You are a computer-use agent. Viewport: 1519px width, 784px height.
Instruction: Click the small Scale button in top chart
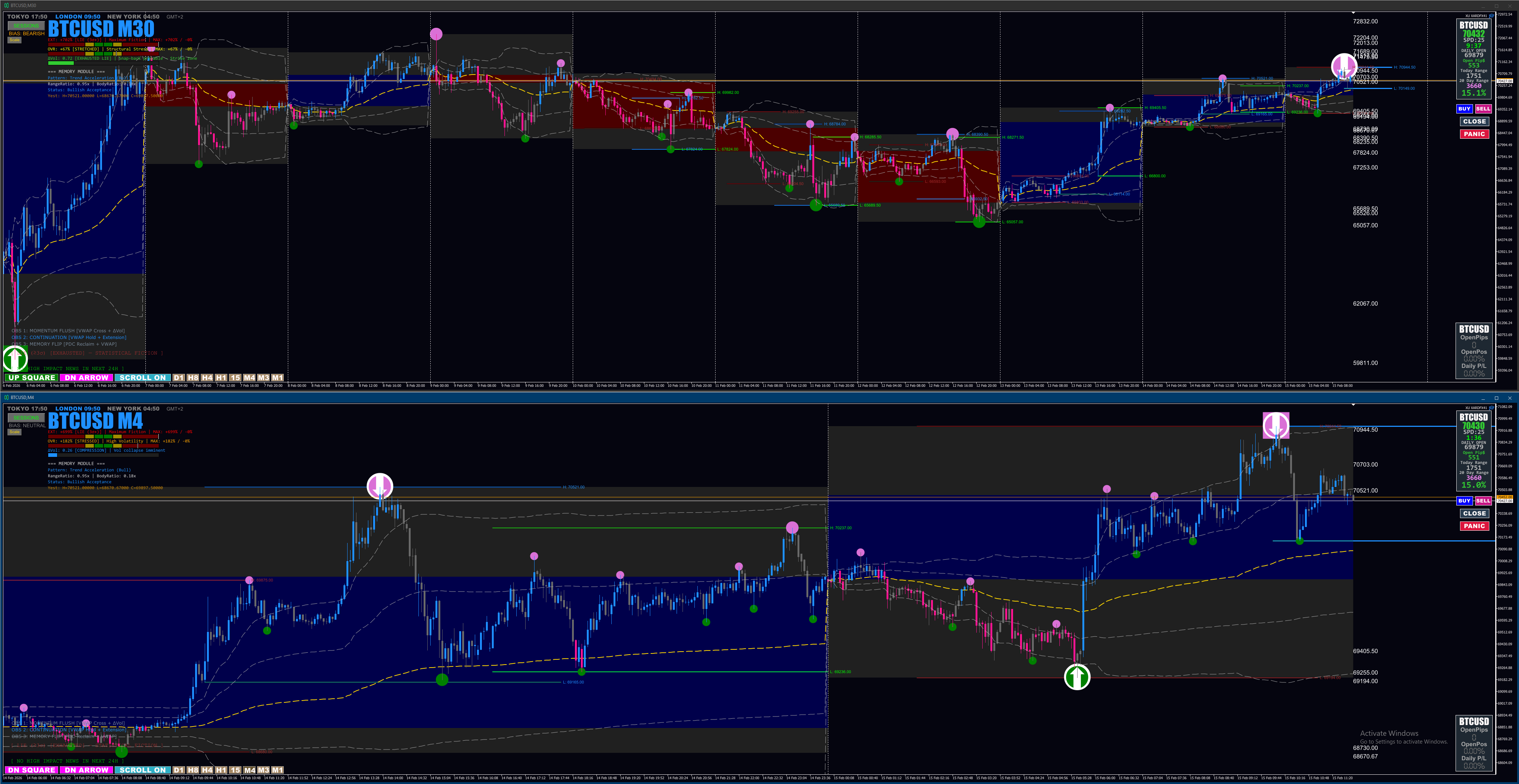(x=14, y=40)
